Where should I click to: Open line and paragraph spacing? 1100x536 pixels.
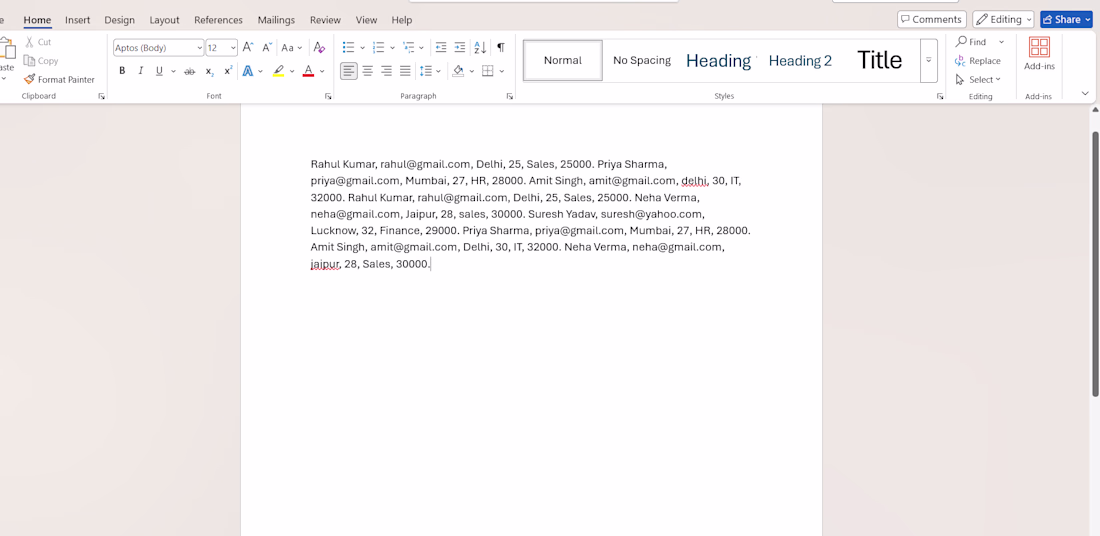tap(425, 71)
